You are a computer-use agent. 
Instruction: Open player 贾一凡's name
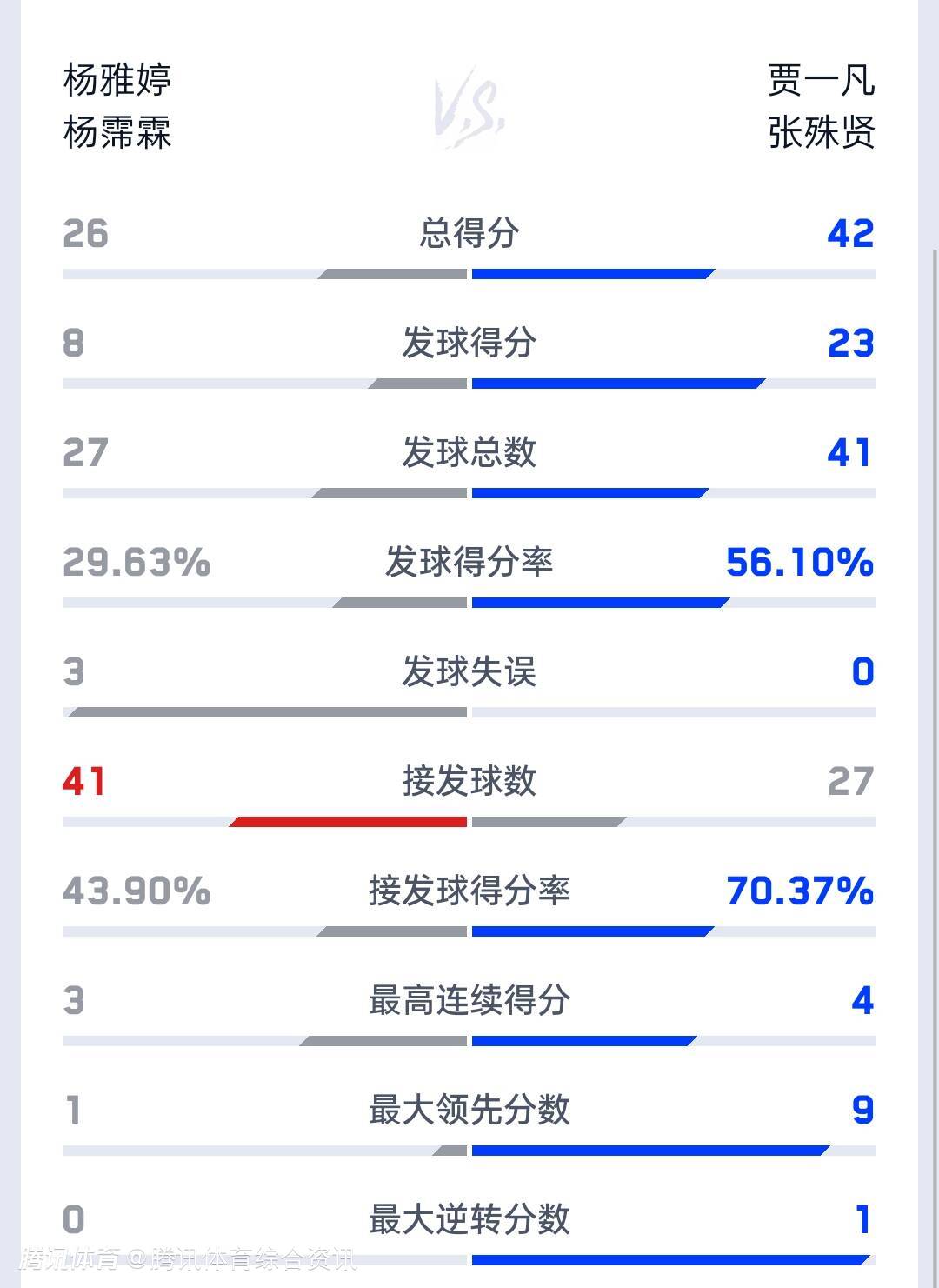click(821, 80)
